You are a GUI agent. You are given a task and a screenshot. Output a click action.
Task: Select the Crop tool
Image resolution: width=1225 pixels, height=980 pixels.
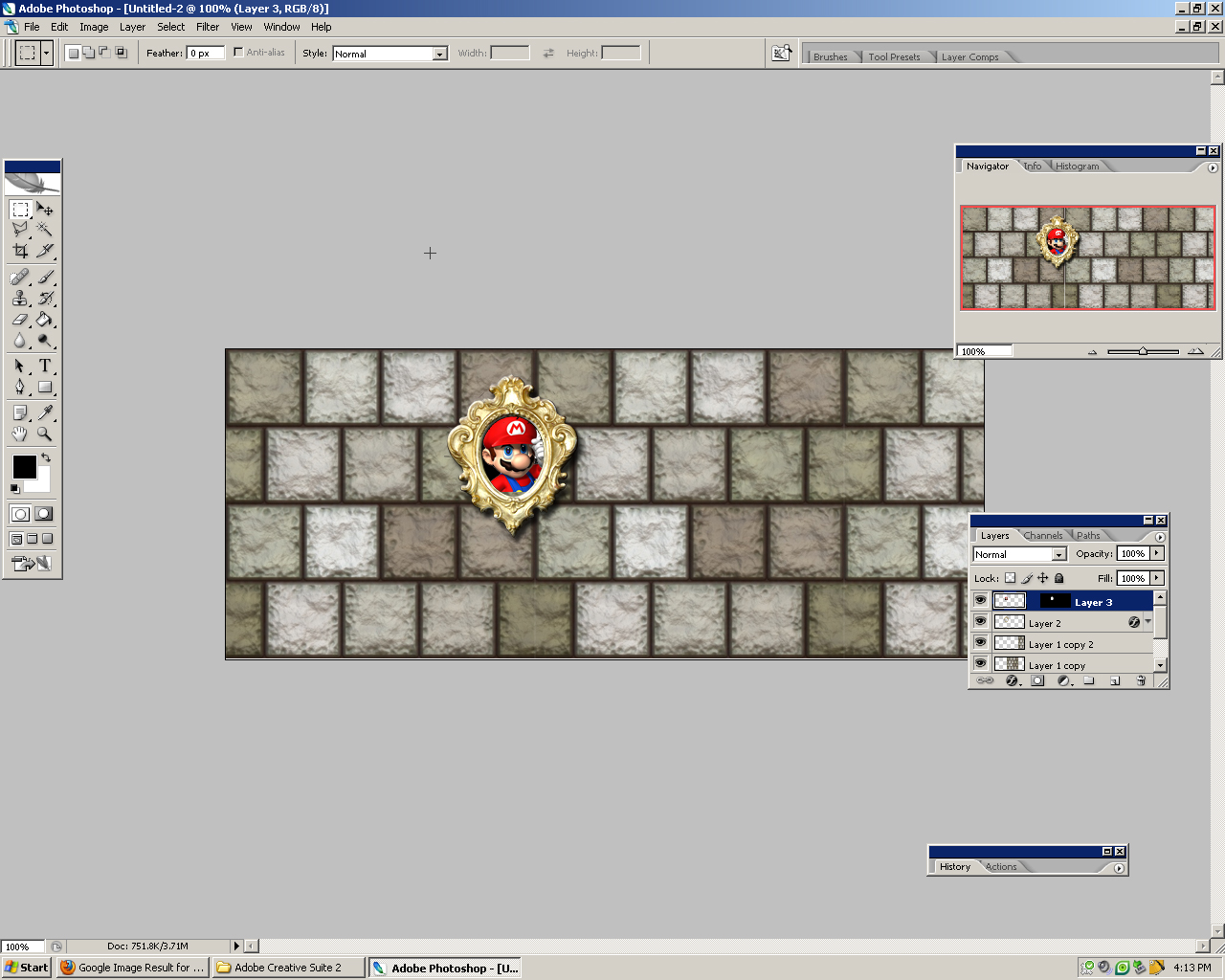tap(20, 251)
